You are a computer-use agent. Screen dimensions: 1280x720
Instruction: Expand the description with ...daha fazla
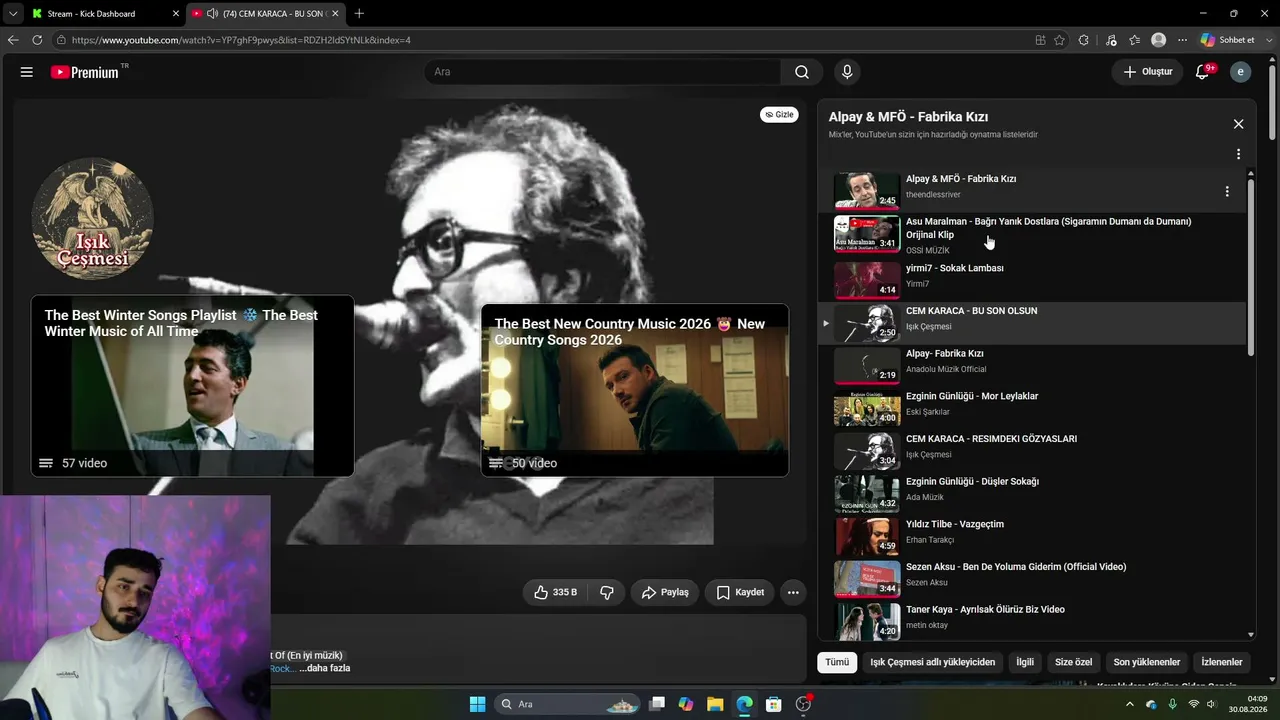coord(325,668)
